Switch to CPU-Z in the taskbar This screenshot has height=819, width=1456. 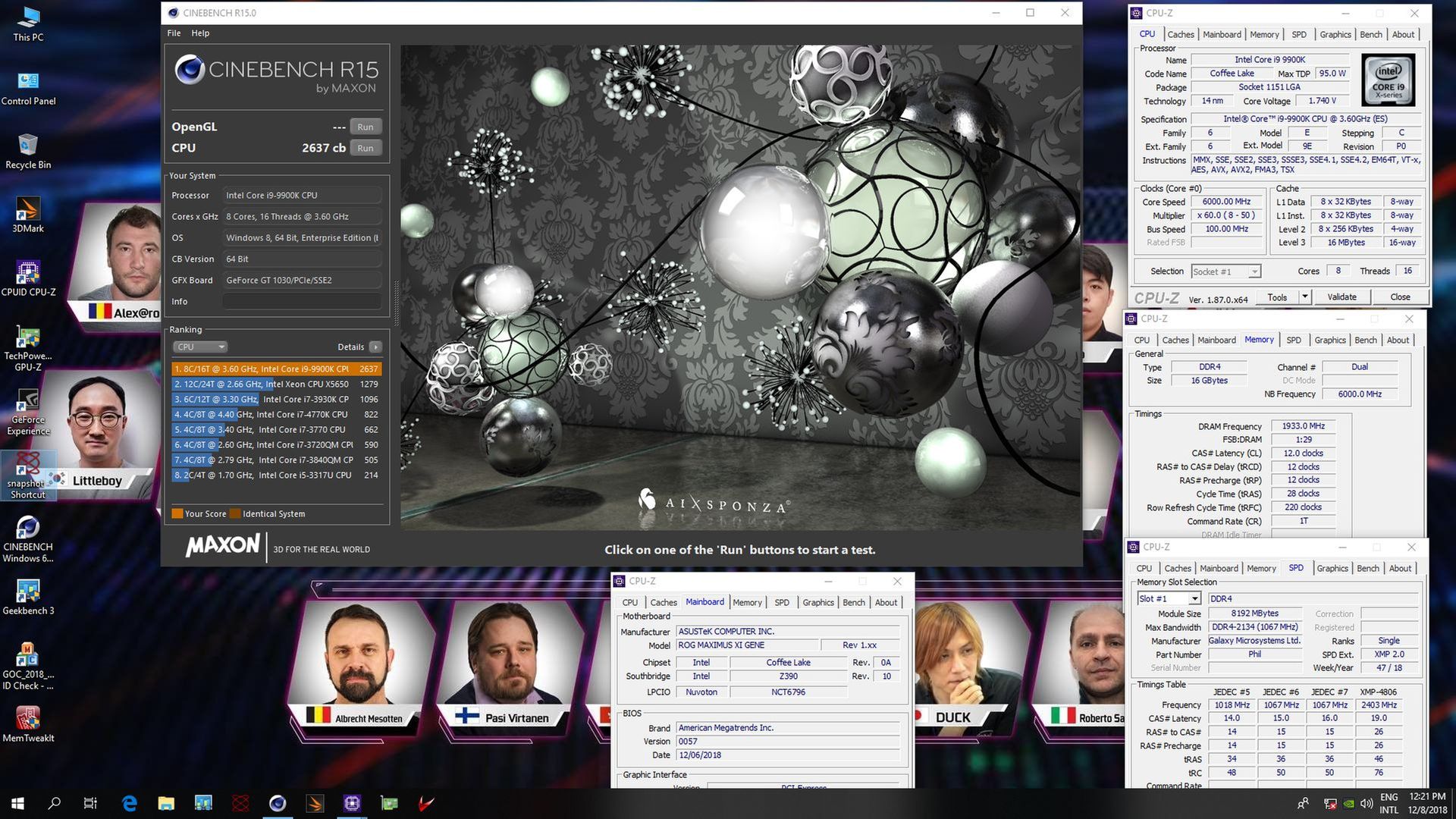click(x=352, y=803)
